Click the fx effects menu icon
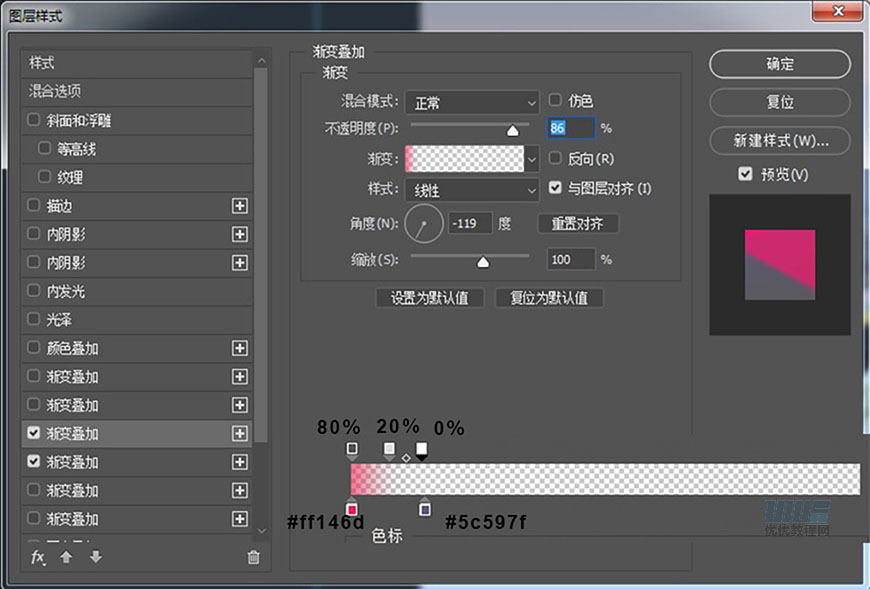Screen dimensions: 870x589 (x=38, y=557)
